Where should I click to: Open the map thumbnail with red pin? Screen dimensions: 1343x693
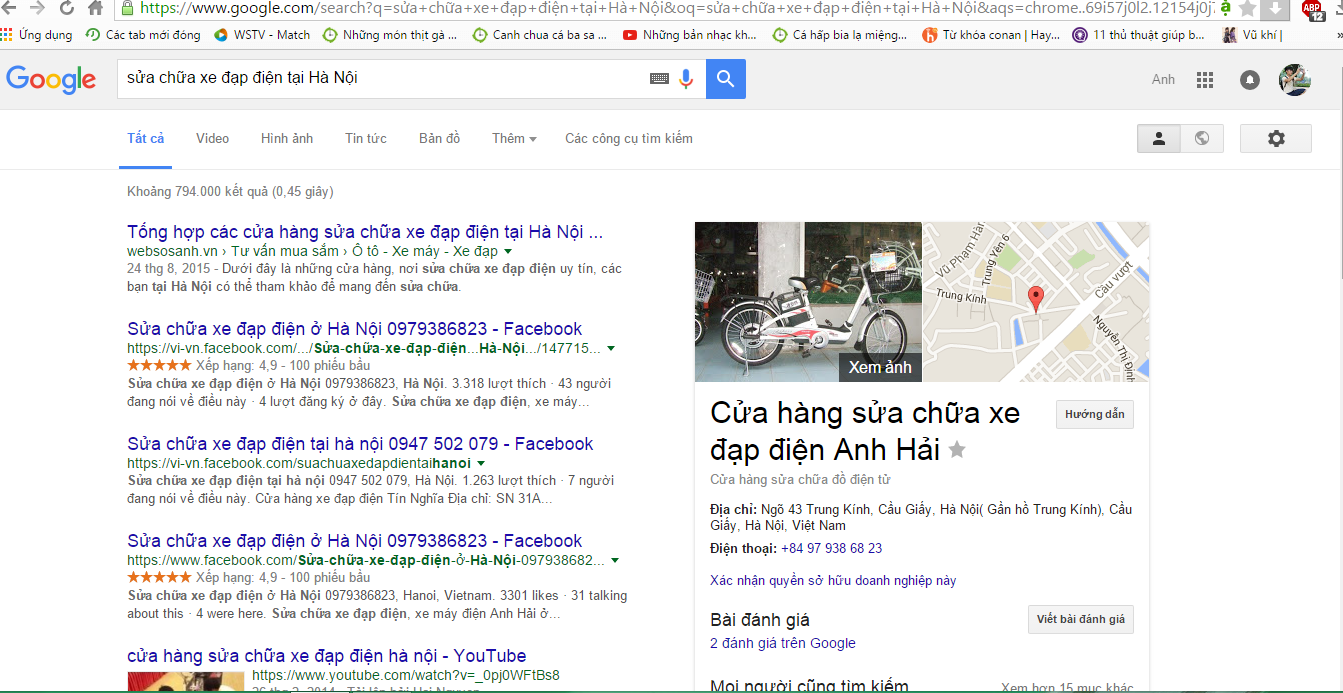(1035, 301)
